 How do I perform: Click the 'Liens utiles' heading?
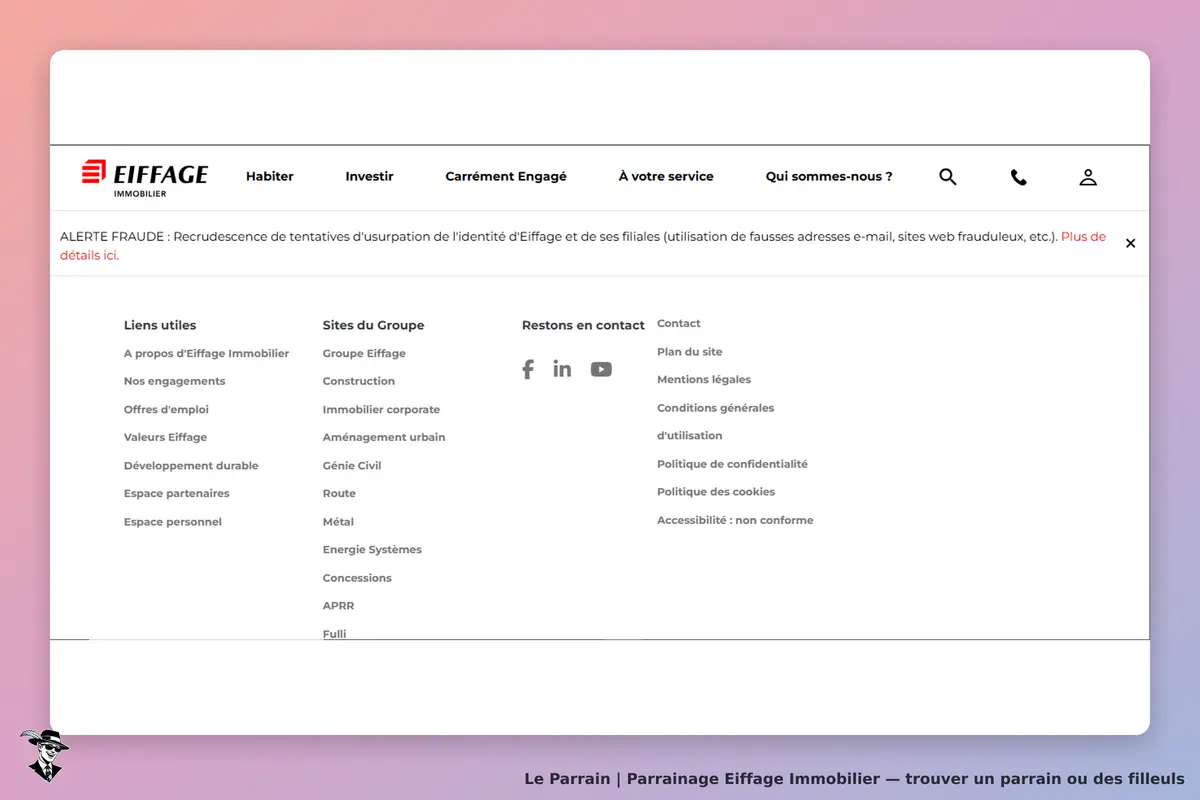click(x=160, y=325)
